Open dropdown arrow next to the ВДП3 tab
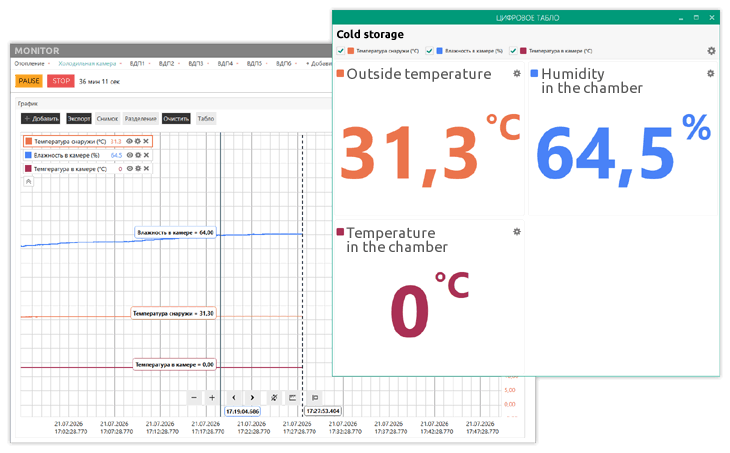The width and height of the screenshot is (730, 453). click(208, 64)
